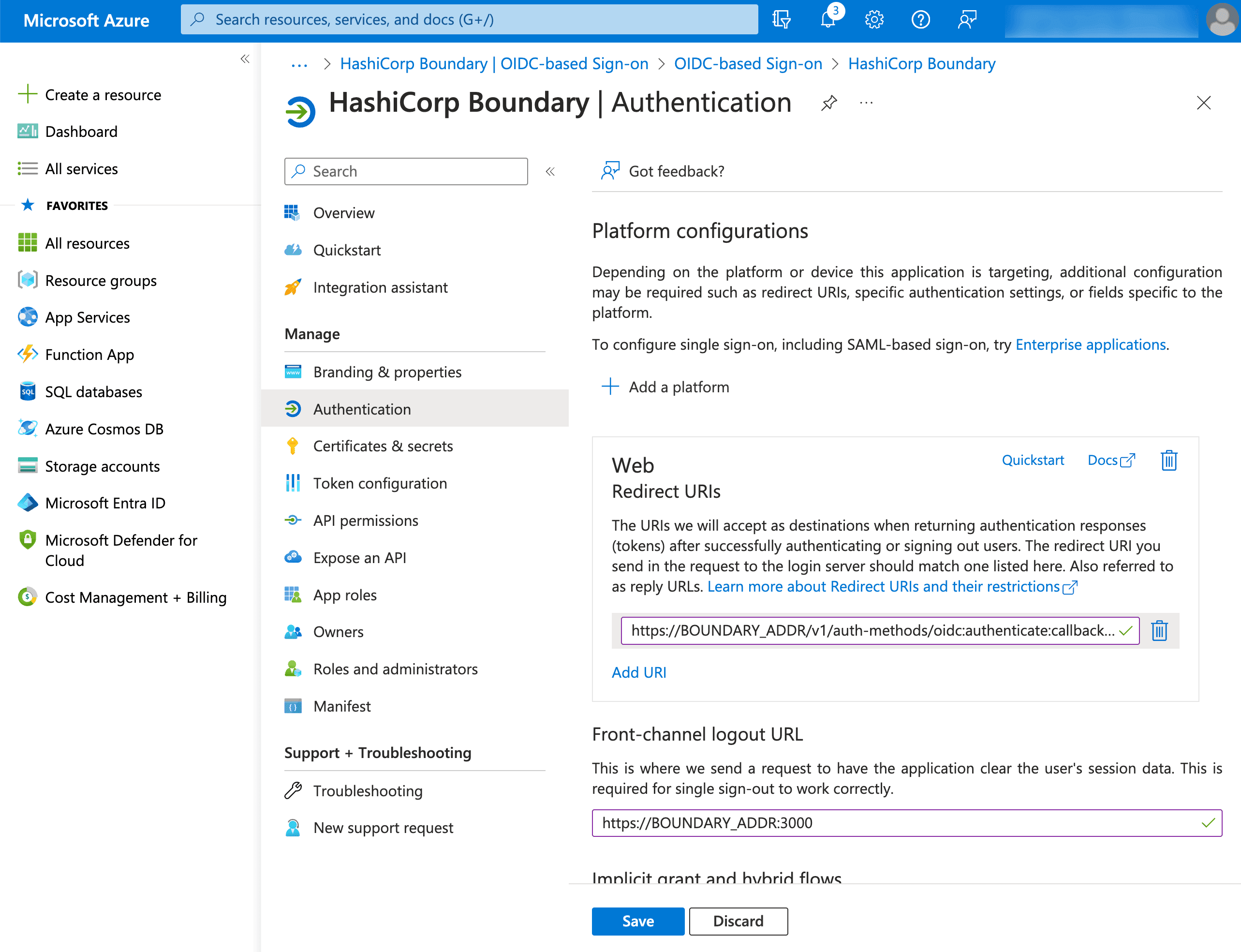
Task: Focus the resource menu Search box
Action: 406,171
